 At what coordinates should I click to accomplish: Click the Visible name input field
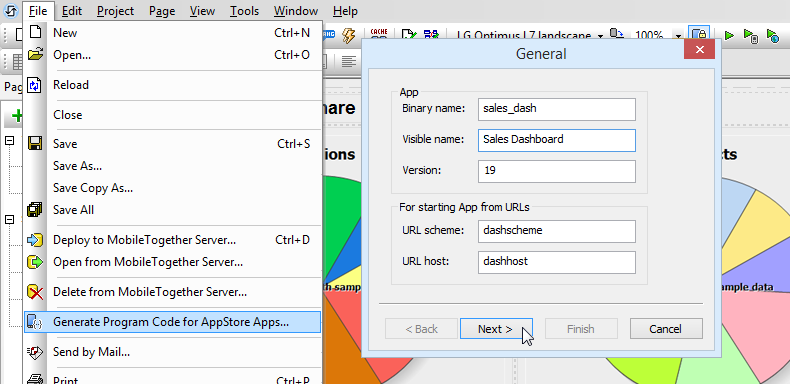click(x=557, y=140)
